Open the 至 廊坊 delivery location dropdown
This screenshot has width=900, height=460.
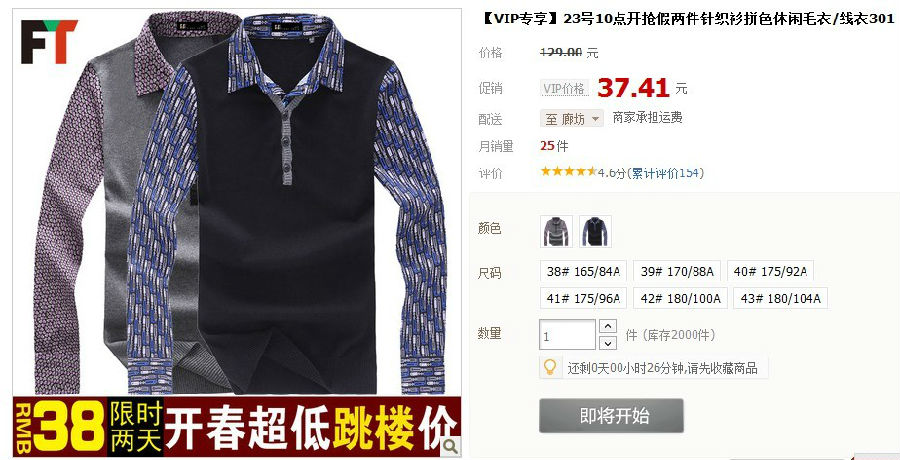pyautogui.click(x=572, y=119)
